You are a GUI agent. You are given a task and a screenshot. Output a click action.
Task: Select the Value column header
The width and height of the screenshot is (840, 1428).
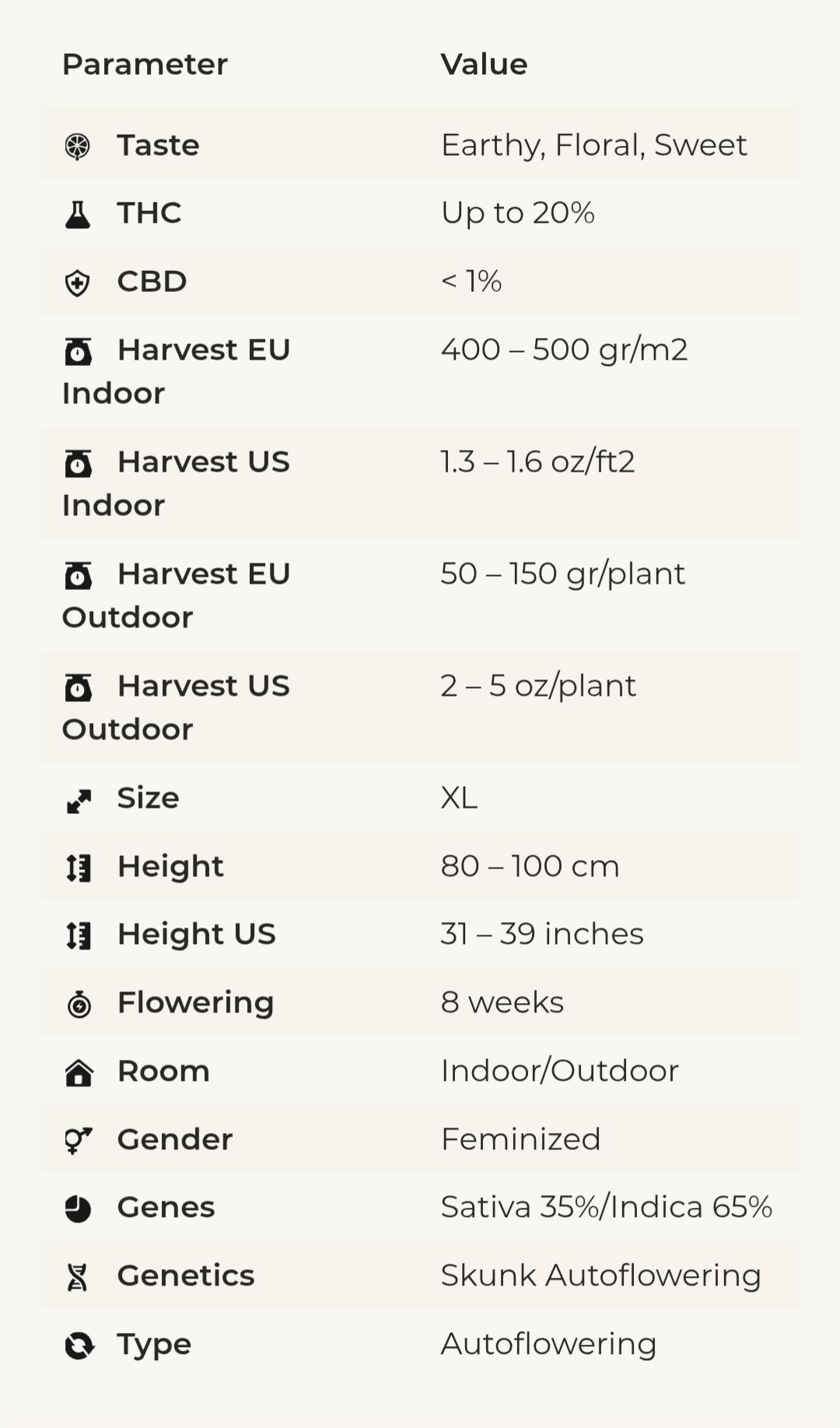[484, 64]
